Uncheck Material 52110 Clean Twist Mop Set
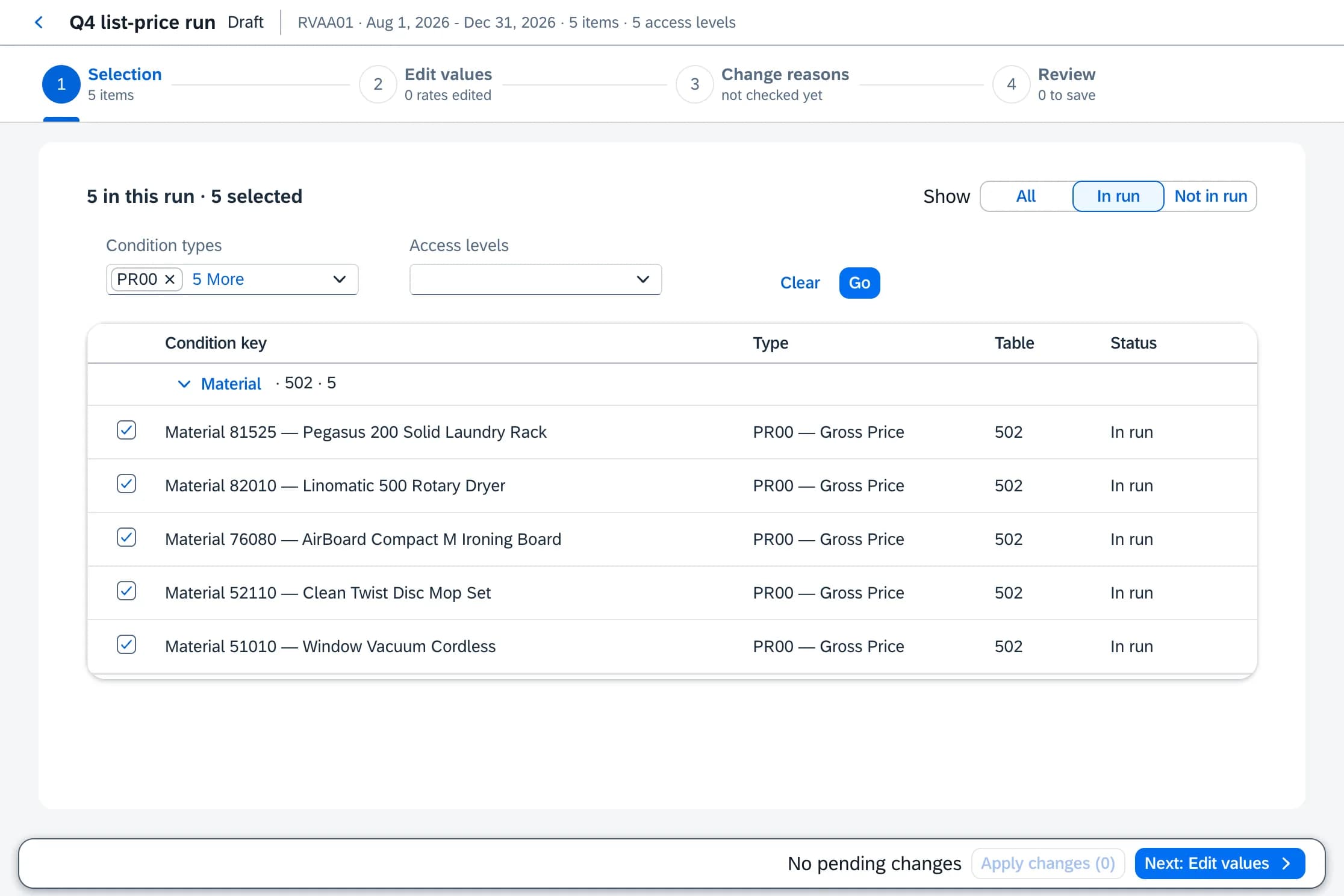This screenshot has height=896, width=1344. [x=126, y=591]
